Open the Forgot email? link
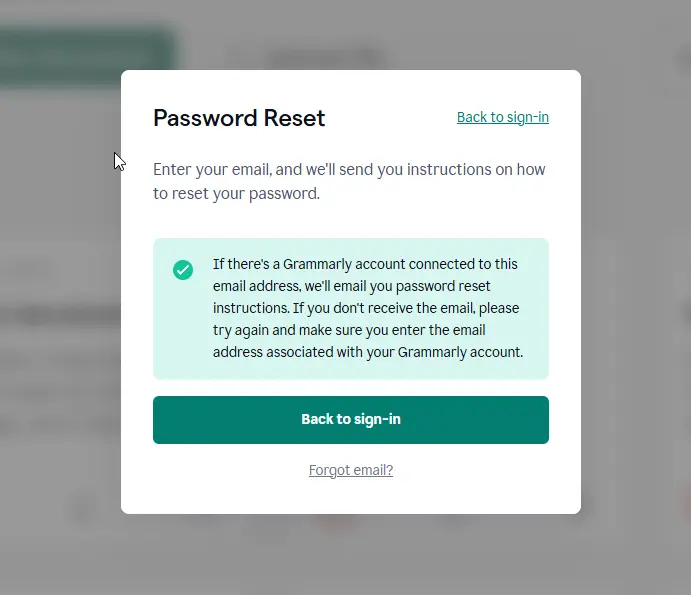Image resolution: width=691 pixels, height=595 pixels. [351, 470]
